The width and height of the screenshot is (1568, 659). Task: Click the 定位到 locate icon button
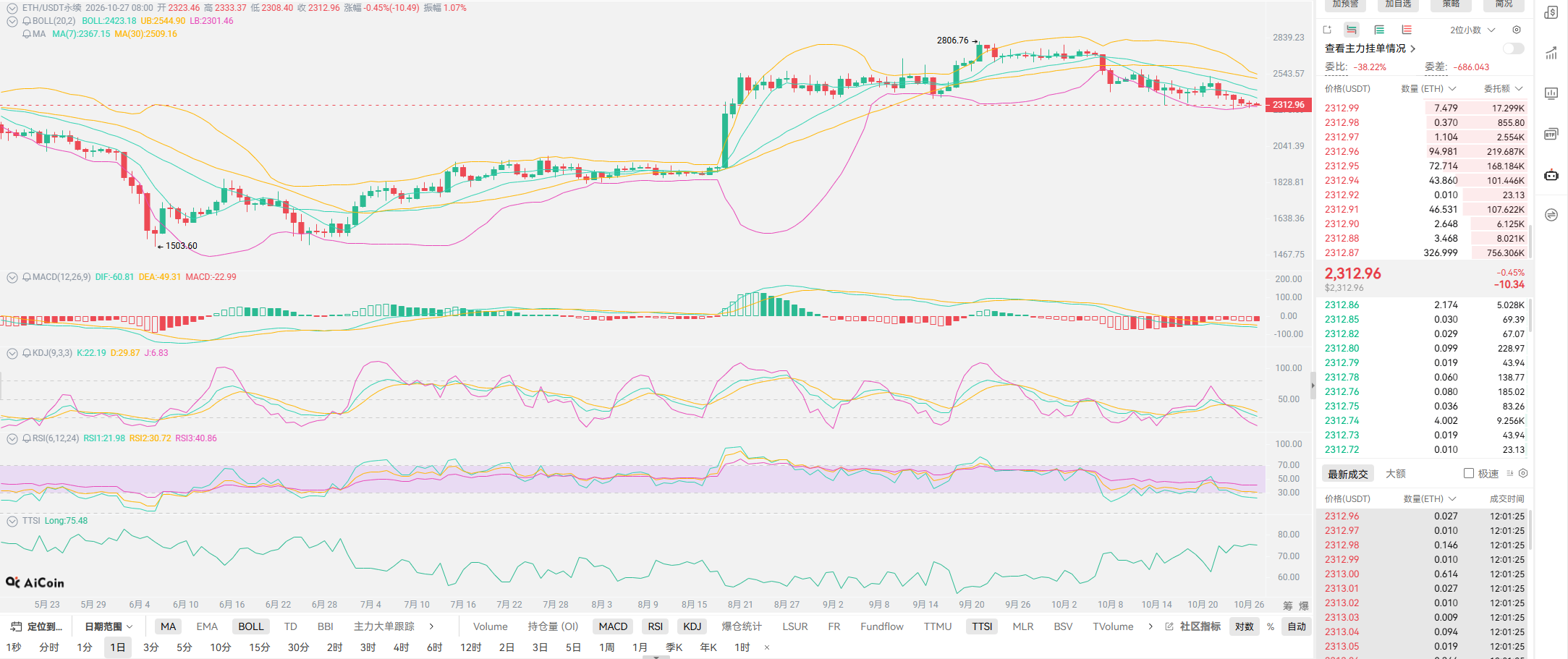click(37, 626)
